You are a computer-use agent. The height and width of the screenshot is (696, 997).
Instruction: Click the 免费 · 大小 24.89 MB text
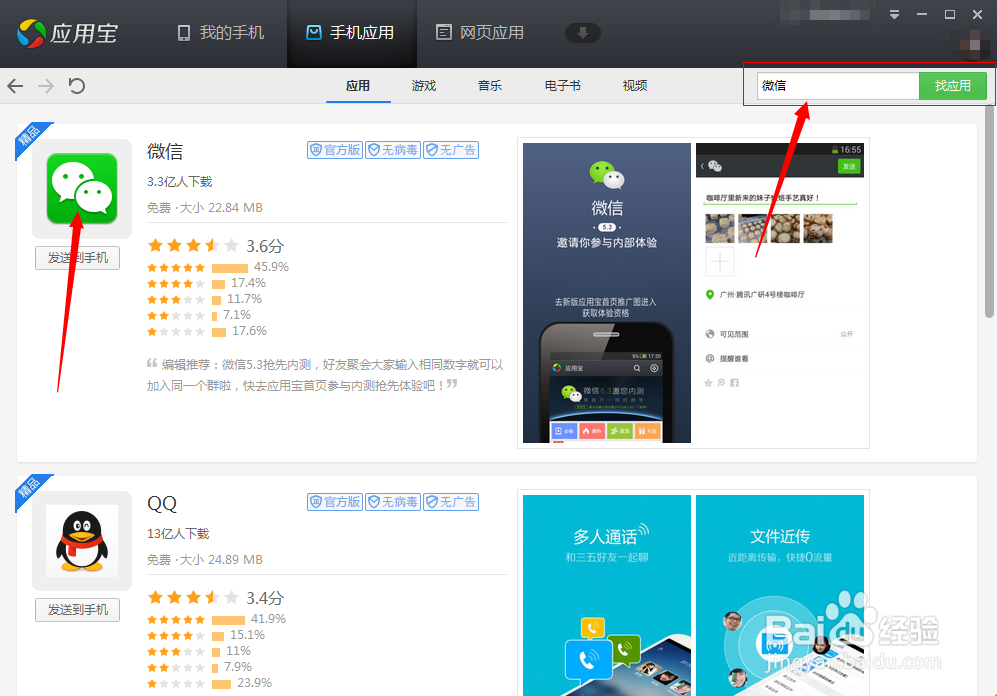tap(205, 560)
